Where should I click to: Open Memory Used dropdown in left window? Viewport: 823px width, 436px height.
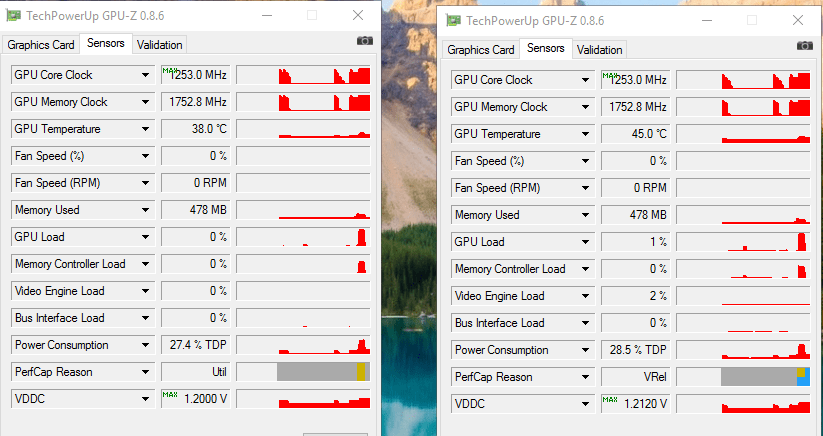[145, 210]
